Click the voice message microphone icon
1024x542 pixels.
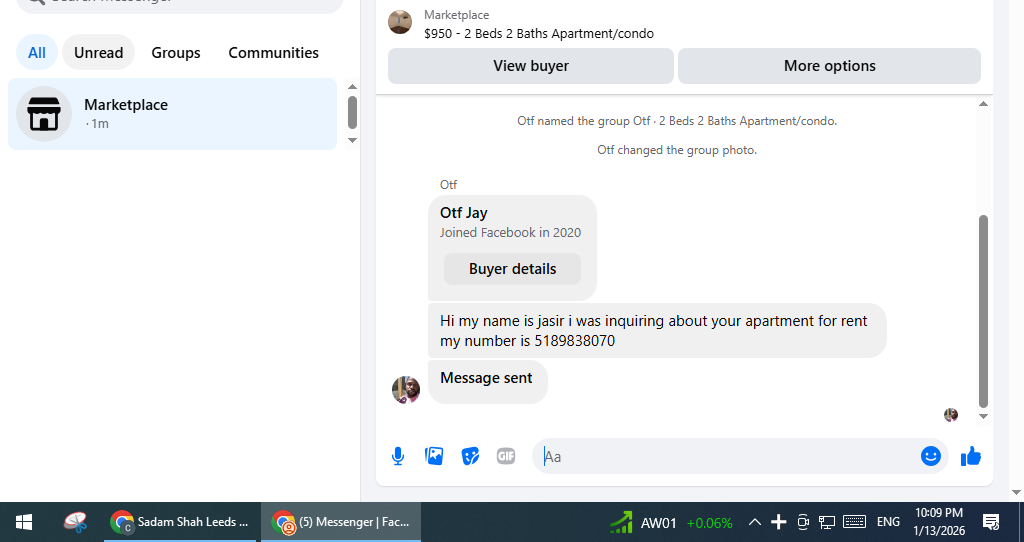click(x=398, y=456)
